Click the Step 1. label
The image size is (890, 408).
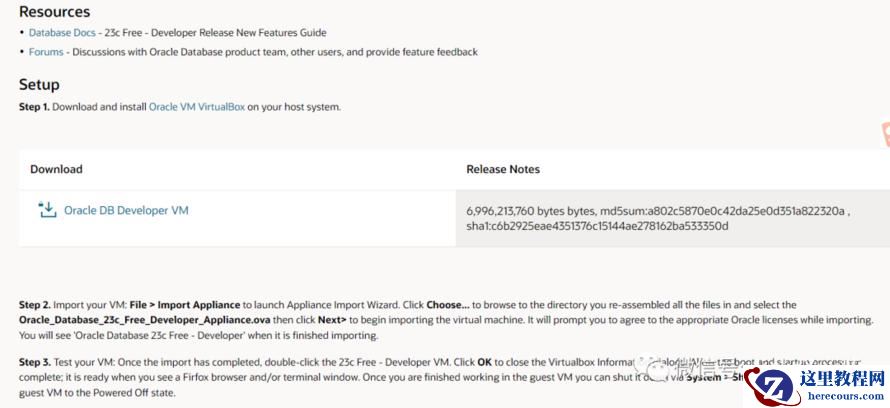tap(34, 107)
